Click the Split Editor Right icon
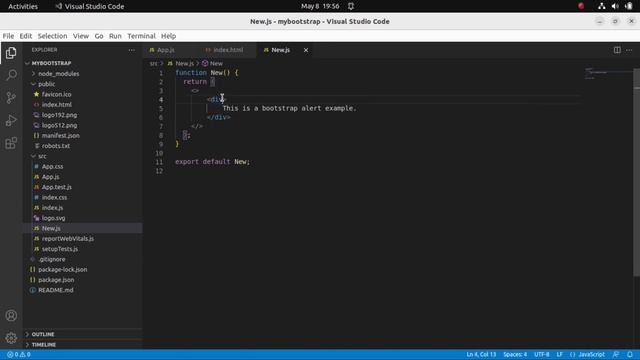 pos(617,50)
